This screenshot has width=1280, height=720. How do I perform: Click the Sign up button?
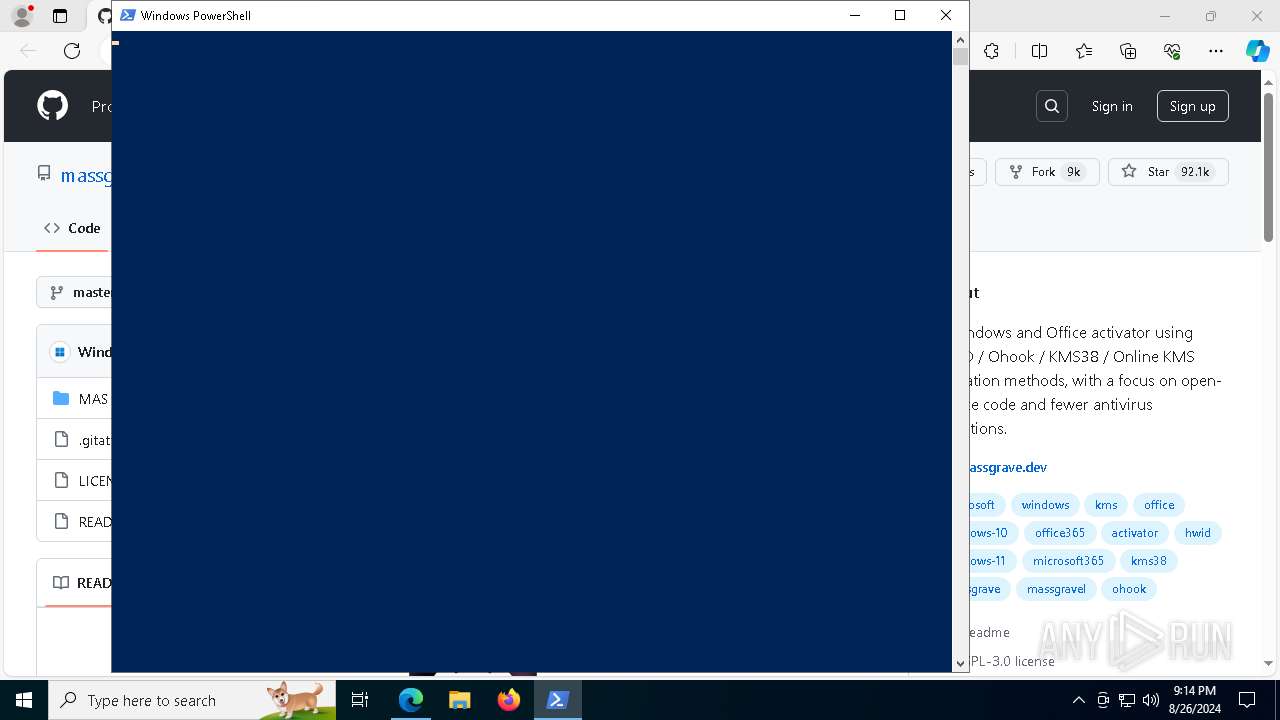1193,106
